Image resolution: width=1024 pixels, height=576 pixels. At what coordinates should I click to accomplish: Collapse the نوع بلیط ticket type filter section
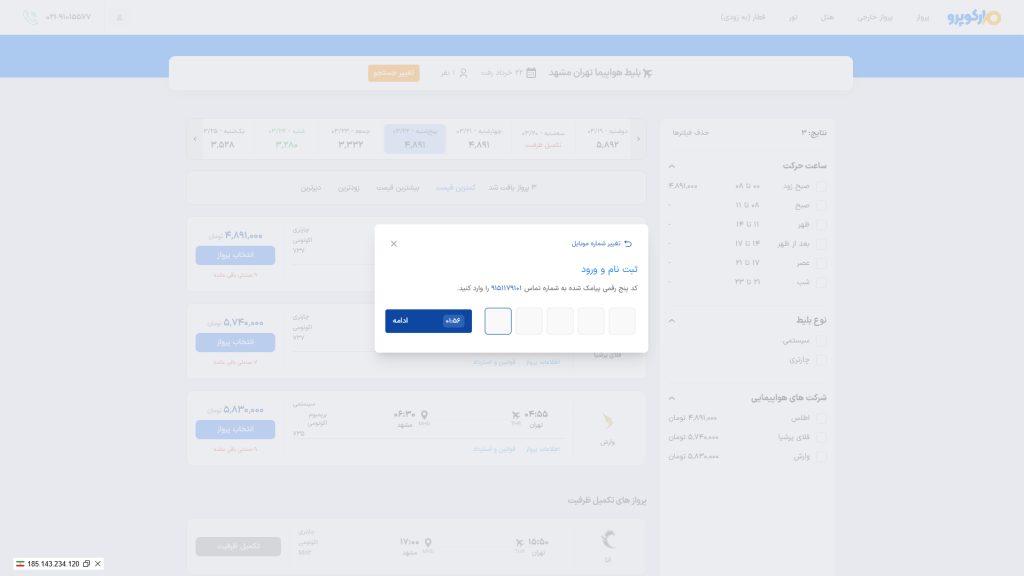pos(671,321)
